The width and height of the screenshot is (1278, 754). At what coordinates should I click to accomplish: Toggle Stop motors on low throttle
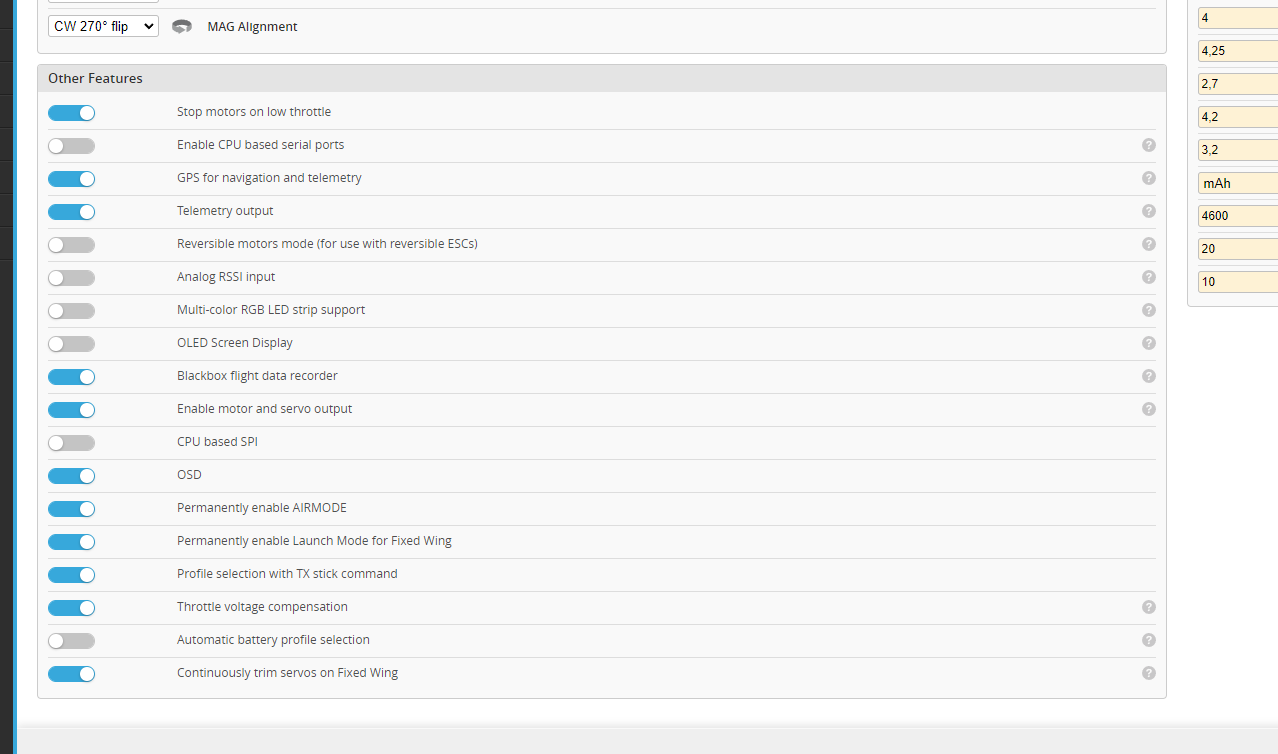[x=71, y=113]
